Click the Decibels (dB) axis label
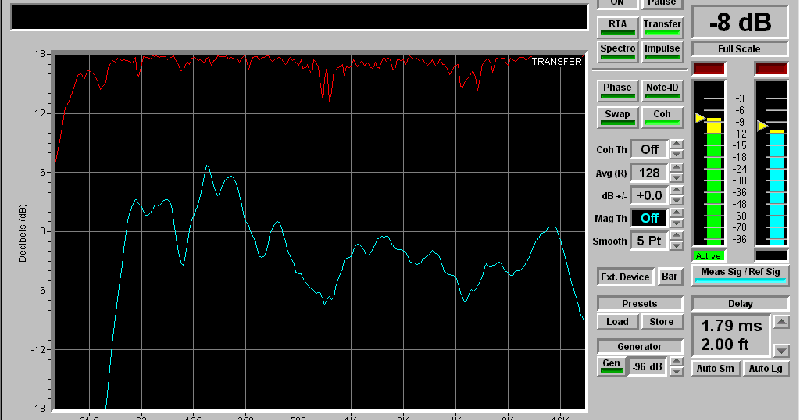Screen dimensions: 800x420 22,234
